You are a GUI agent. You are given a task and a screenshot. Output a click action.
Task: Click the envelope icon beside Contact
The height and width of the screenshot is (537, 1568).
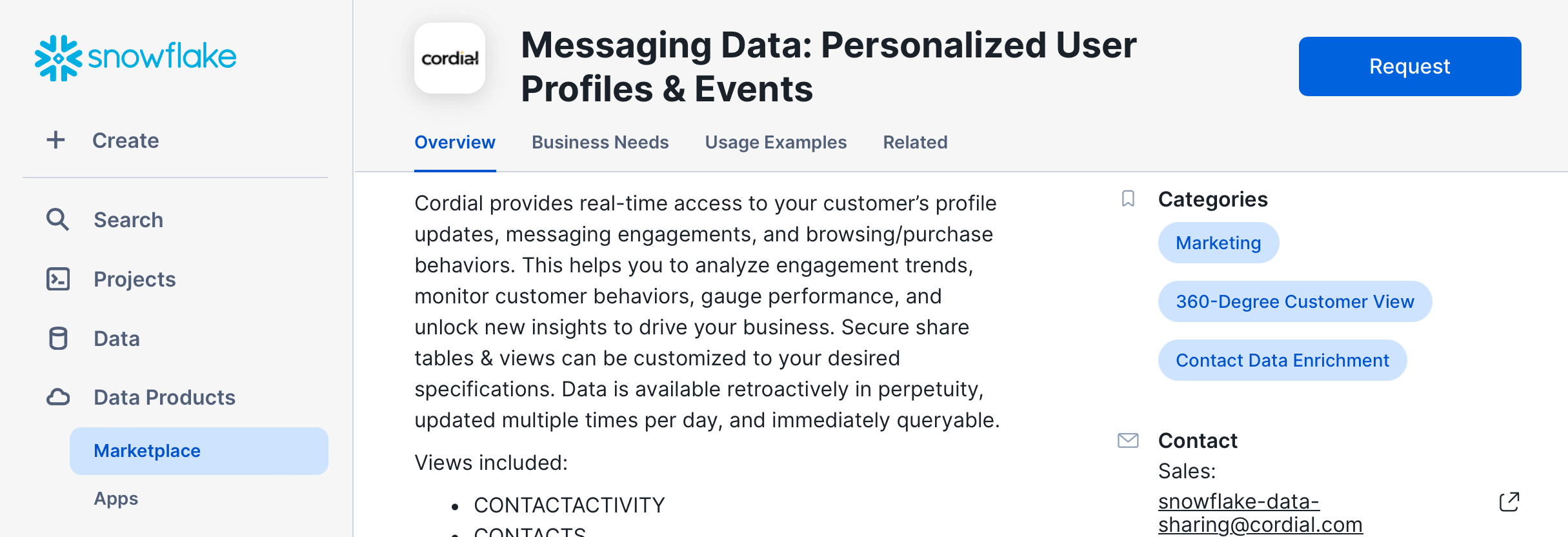pos(1128,440)
